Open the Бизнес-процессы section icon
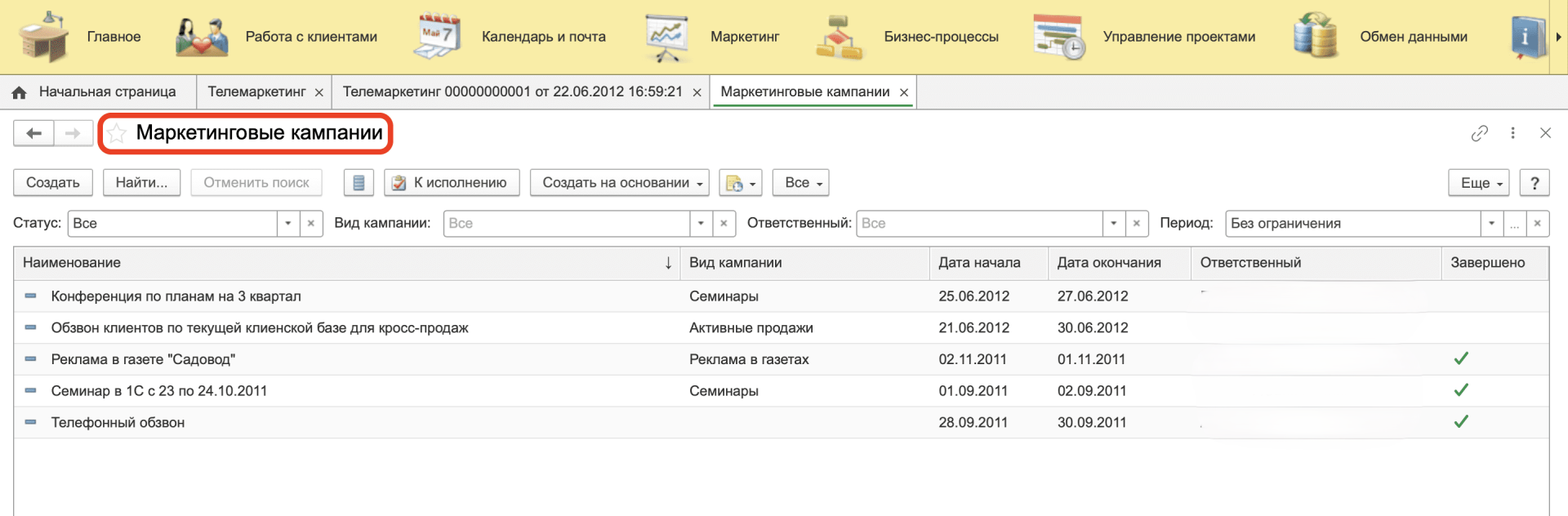1568x516 pixels. coord(839,37)
